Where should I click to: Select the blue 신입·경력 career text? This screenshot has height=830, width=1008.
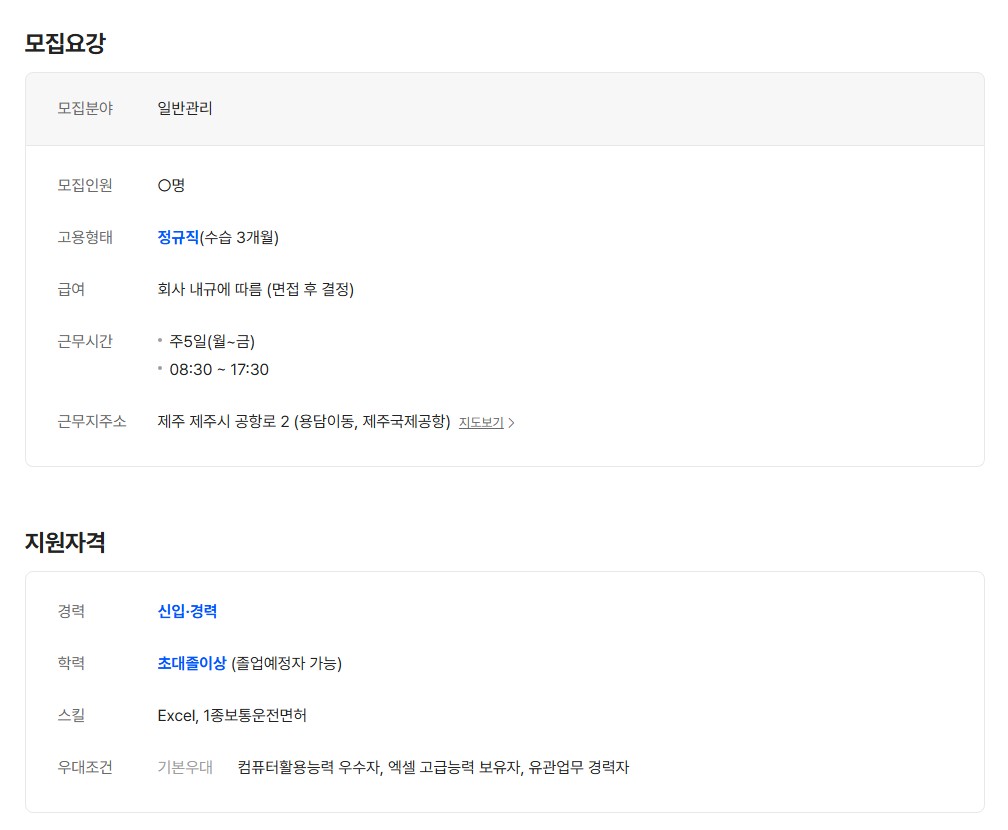click(187, 611)
